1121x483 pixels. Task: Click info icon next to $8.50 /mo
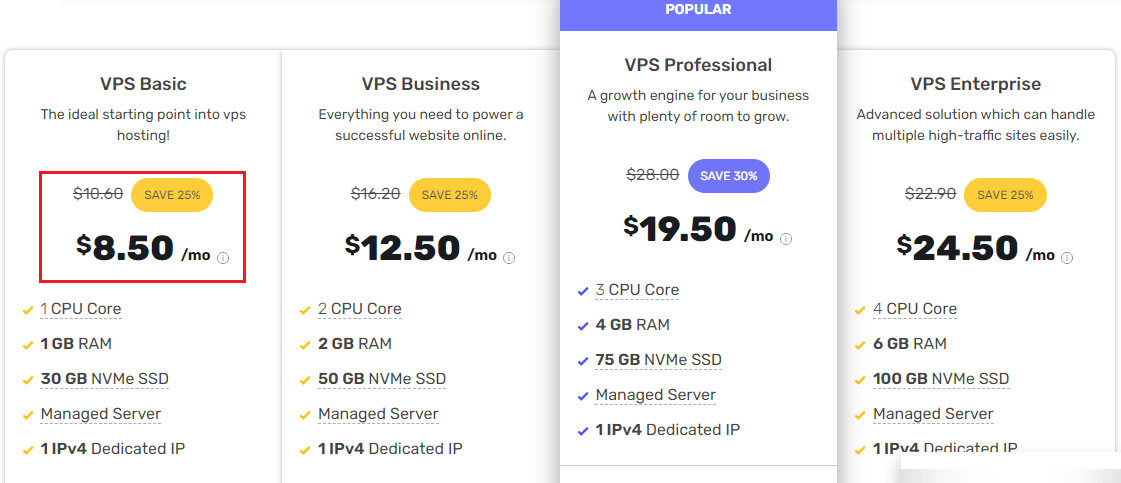click(222, 258)
